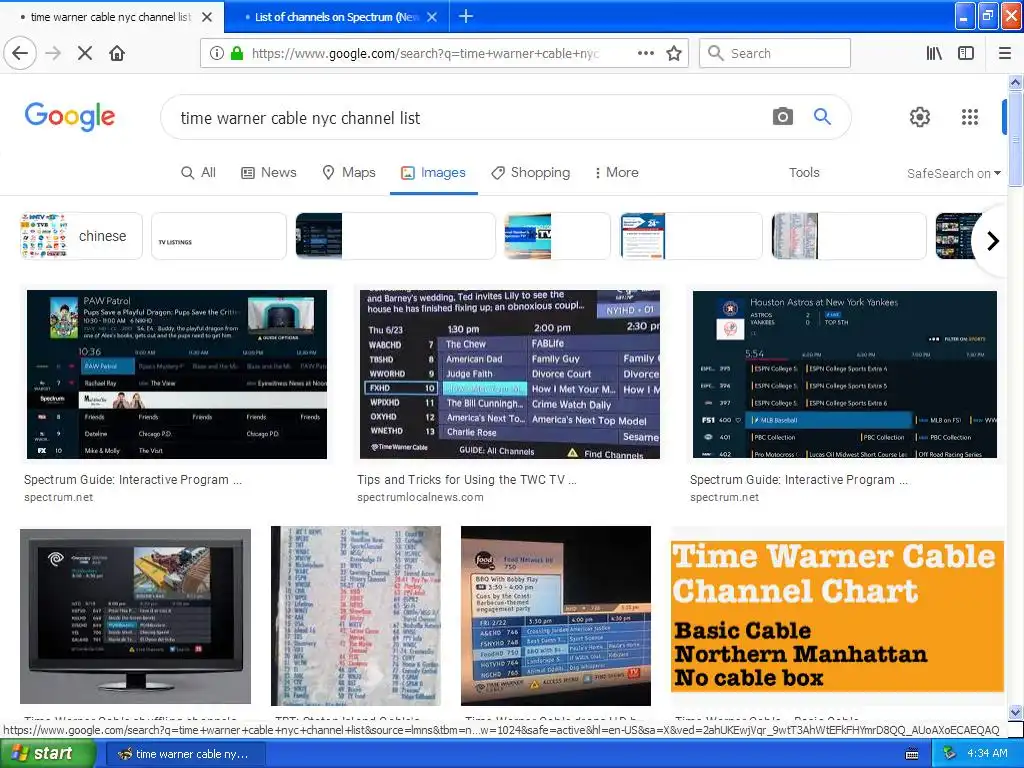Open the printed channel list photo
Viewport: 1024px width, 768px height.
click(x=356, y=616)
